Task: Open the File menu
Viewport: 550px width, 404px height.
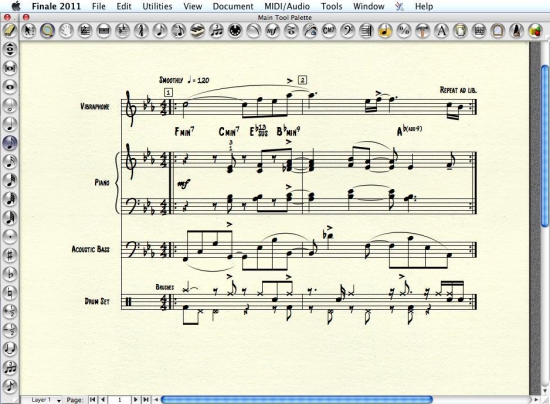Action: tap(99, 6)
